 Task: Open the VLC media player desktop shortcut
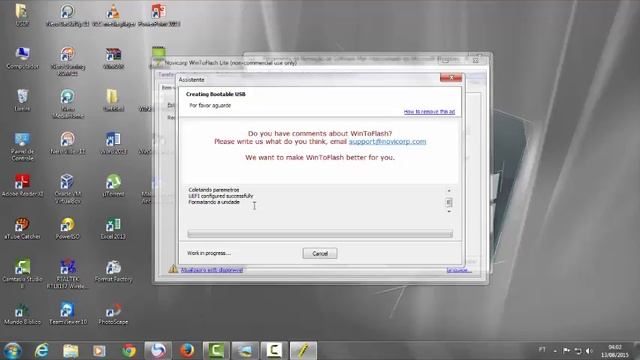click(113, 16)
